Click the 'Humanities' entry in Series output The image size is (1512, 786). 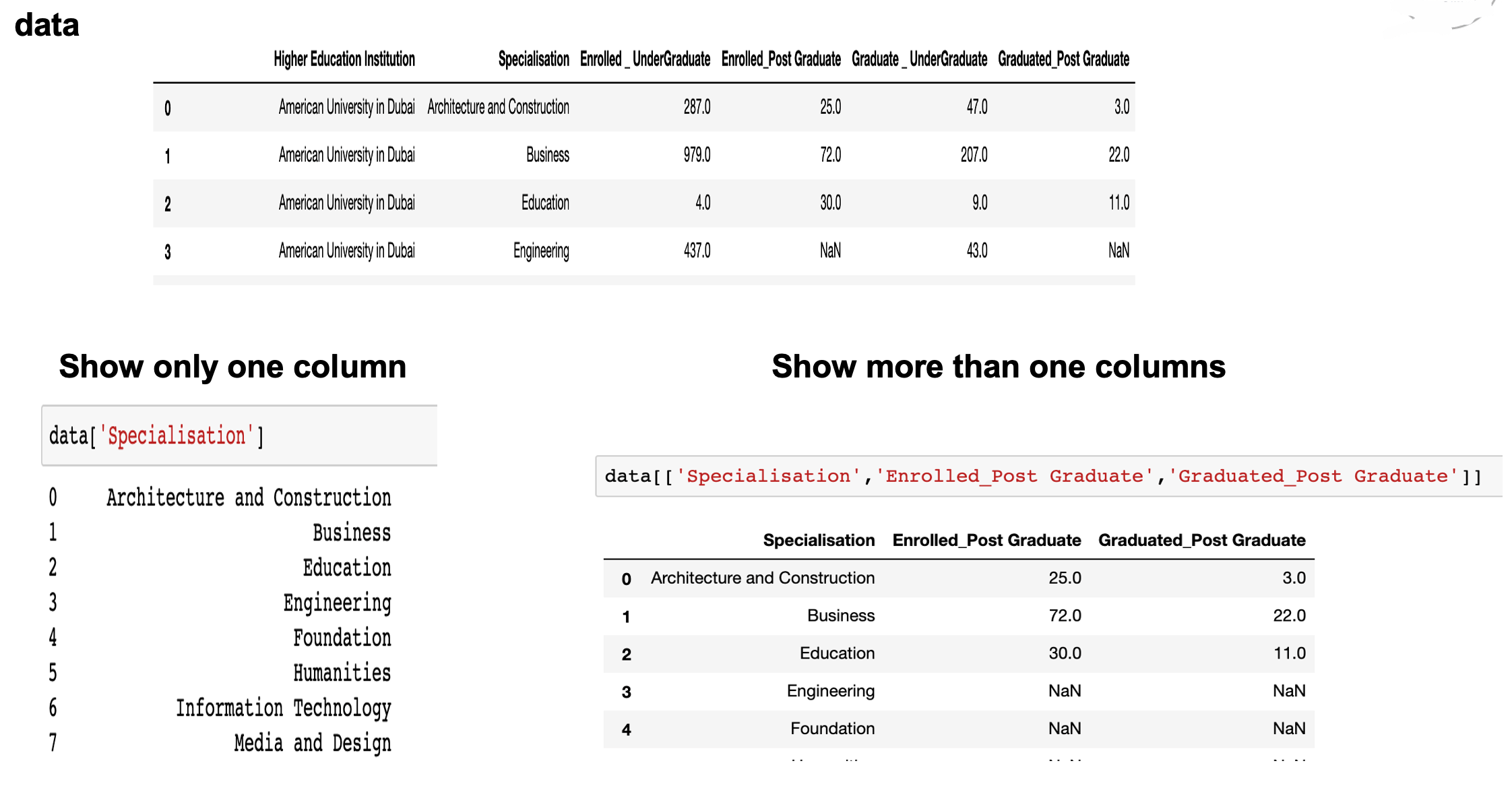[x=342, y=673]
